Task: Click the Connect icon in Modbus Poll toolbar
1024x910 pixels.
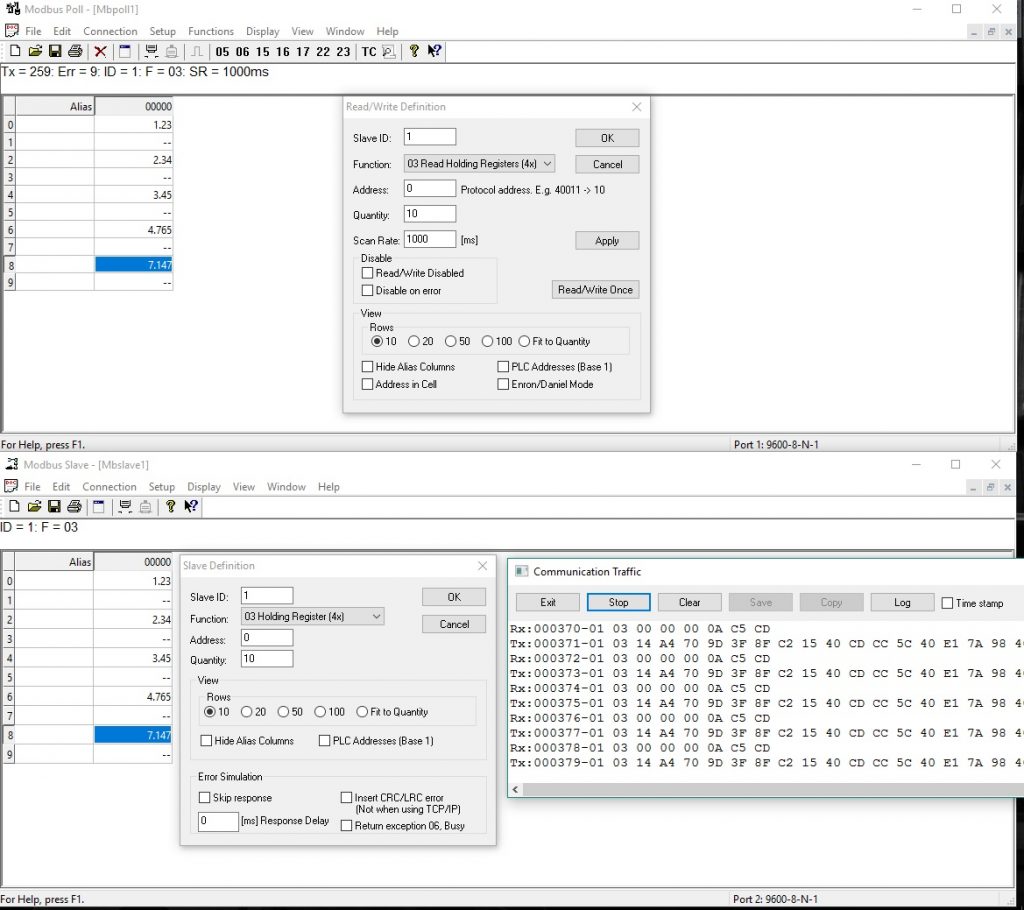Action: point(152,51)
